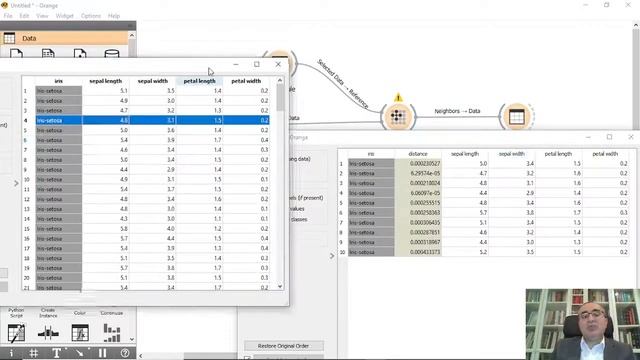Click front table vertical scrollbar thumb
The height and width of the screenshot is (360, 640).
click(x=280, y=97)
